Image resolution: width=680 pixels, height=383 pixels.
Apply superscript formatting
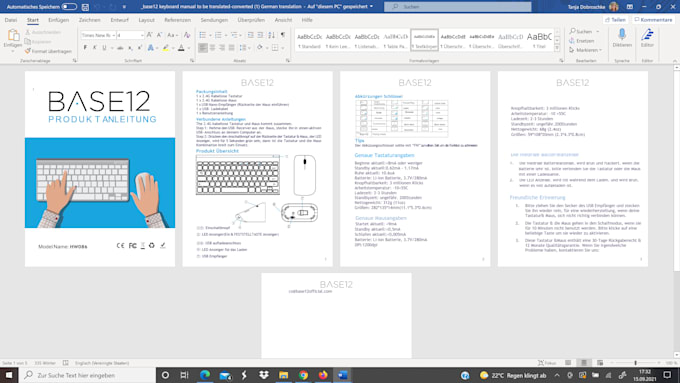[x=139, y=48]
